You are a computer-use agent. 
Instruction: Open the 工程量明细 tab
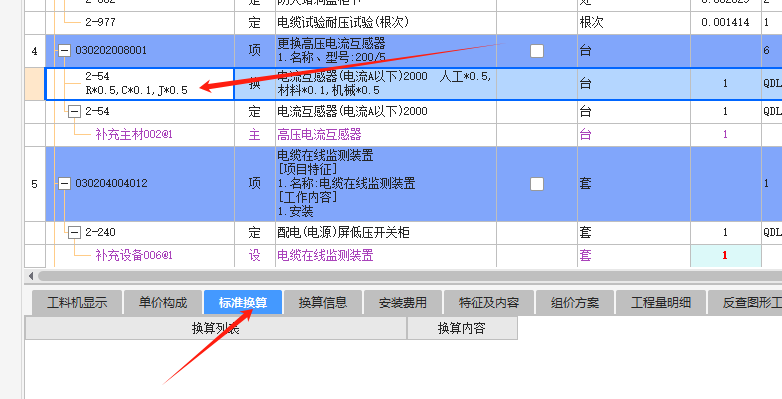coord(660,302)
